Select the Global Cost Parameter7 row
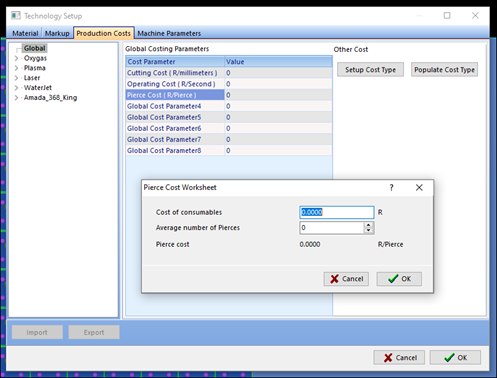The width and height of the screenshot is (497, 378). [229, 139]
